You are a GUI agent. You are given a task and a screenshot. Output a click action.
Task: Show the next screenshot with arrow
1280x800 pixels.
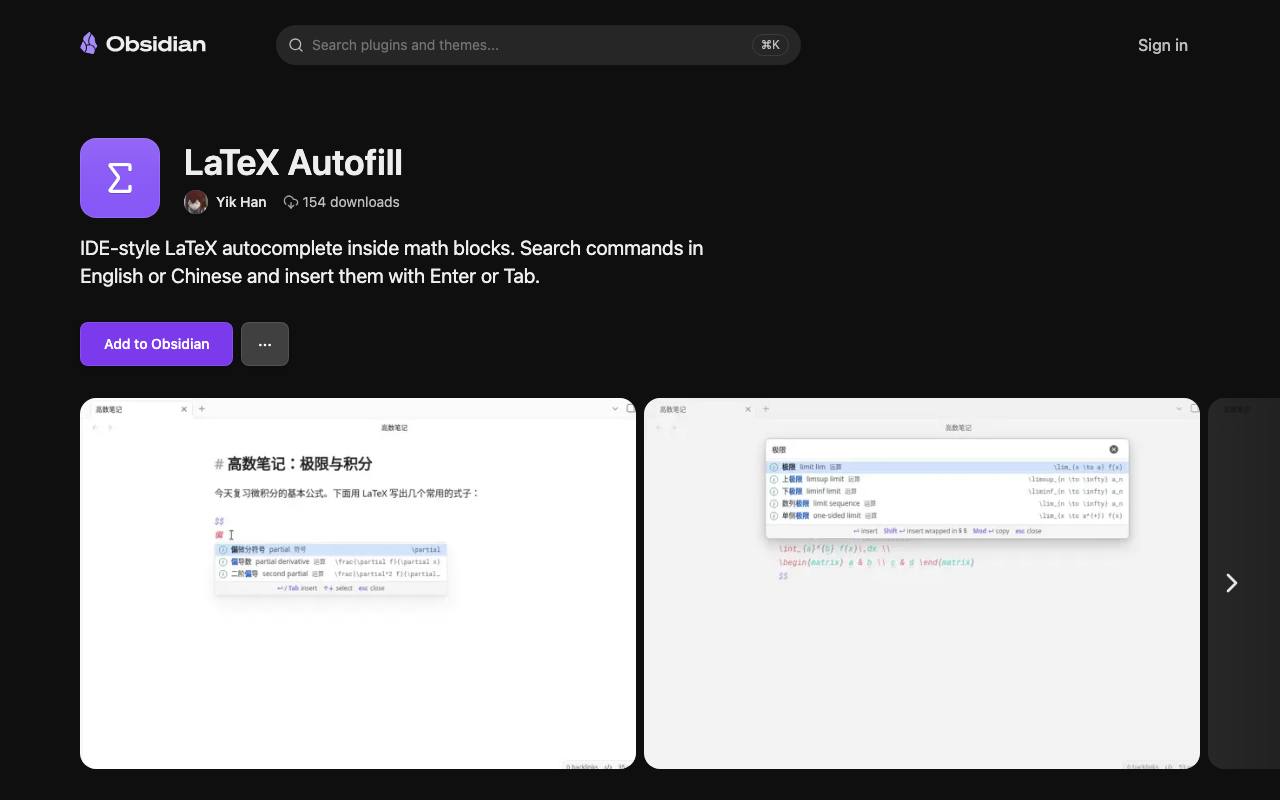click(x=1232, y=583)
